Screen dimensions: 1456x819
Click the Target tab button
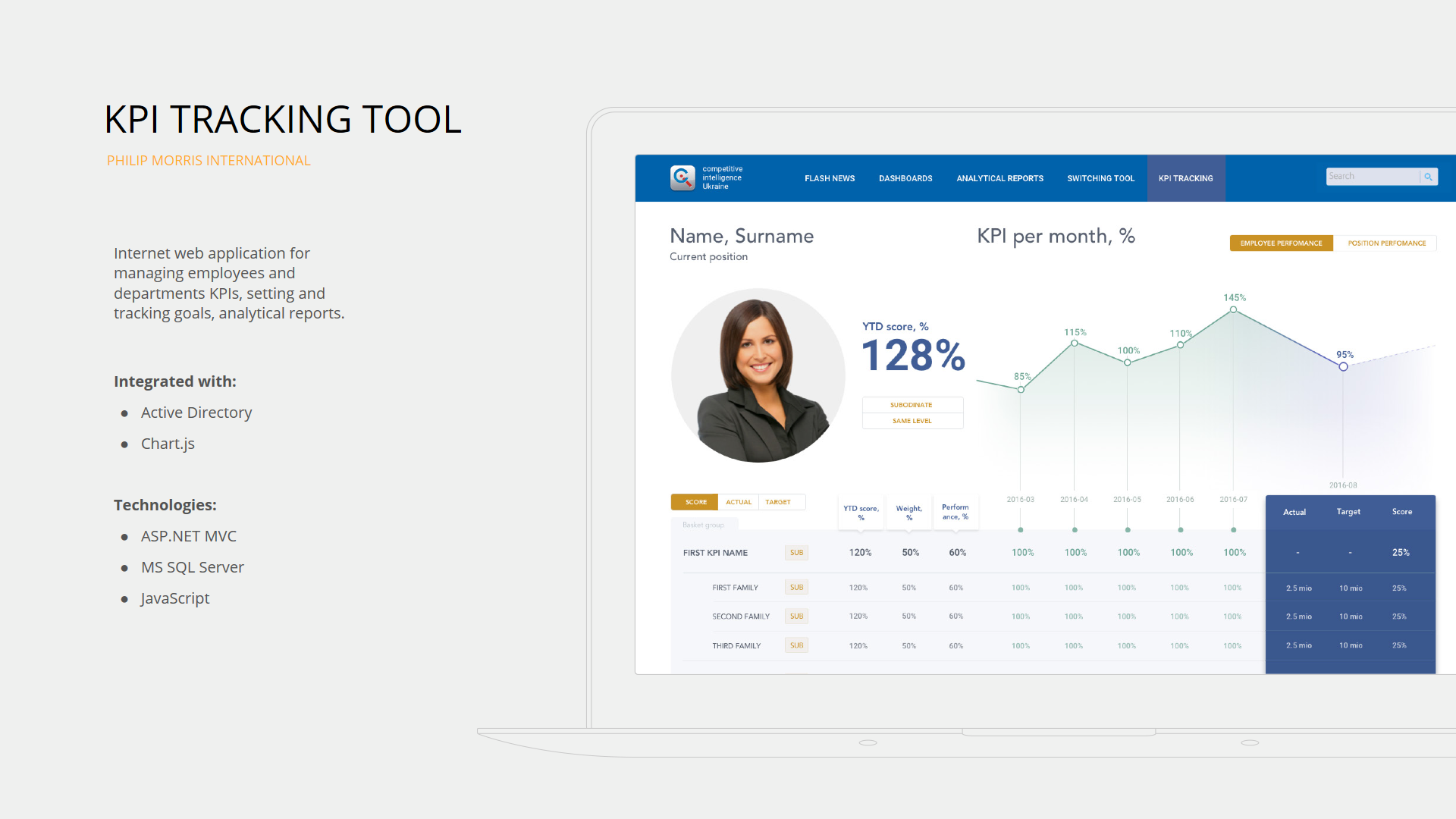(x=779, y=501)
